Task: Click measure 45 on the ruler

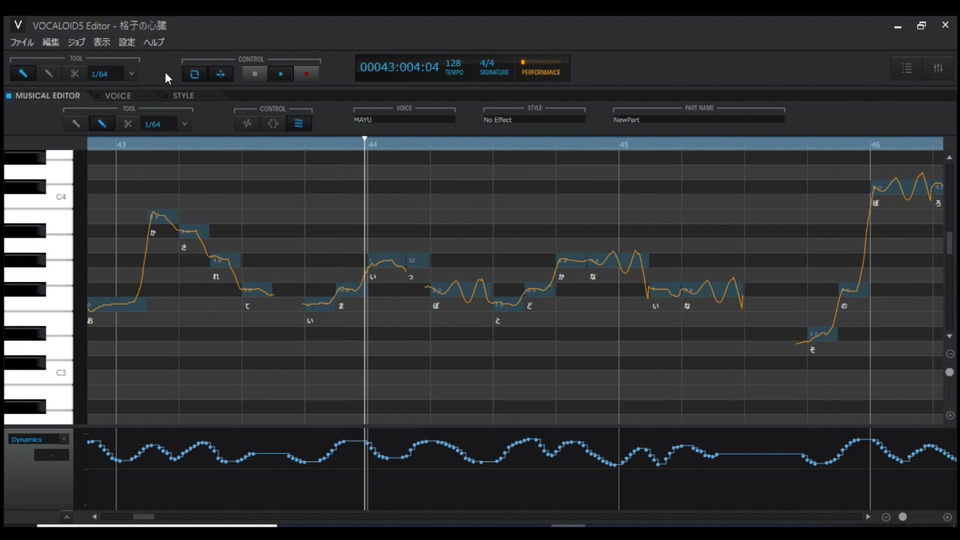Action: pyautogui.click(x=624, y=144)
